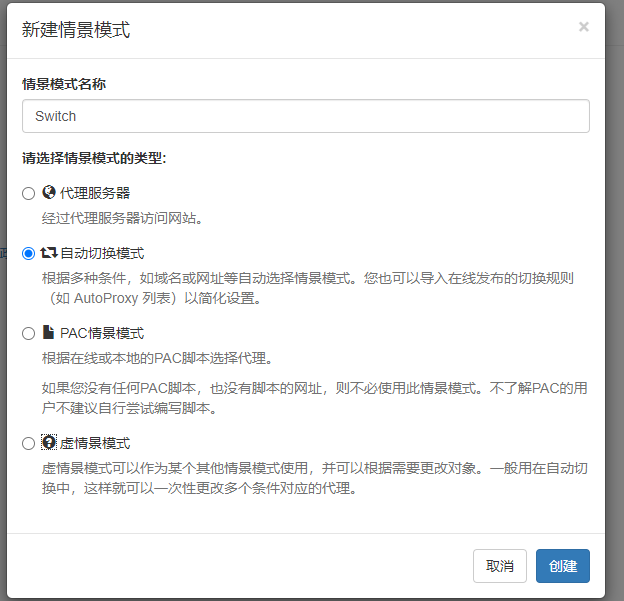624x601 pixels.
Task: Click the 情景模式名称 field label
Action: (x=64, y=84)
